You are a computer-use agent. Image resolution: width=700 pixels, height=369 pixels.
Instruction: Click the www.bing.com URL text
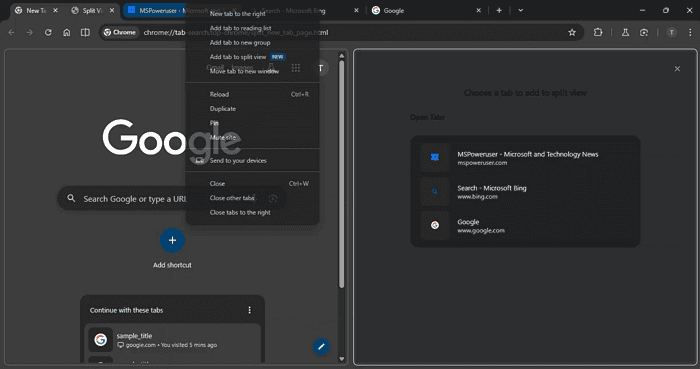tap(477, 197)
